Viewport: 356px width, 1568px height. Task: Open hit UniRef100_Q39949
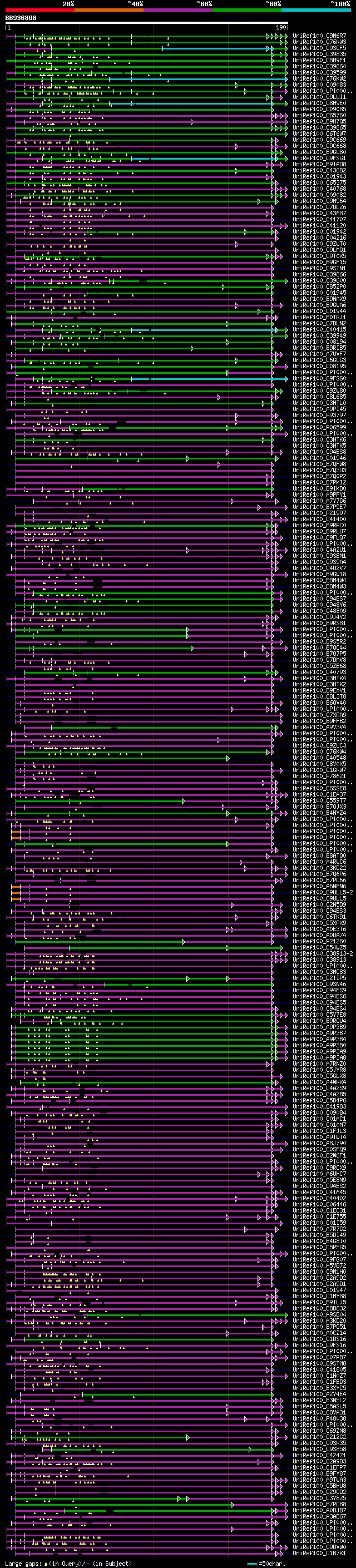319,335
